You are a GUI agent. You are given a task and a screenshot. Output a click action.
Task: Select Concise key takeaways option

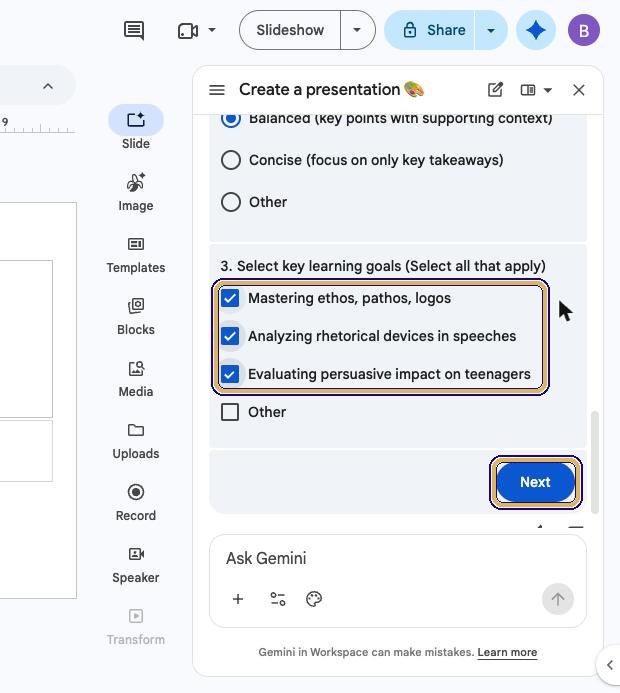pos(231,160)
